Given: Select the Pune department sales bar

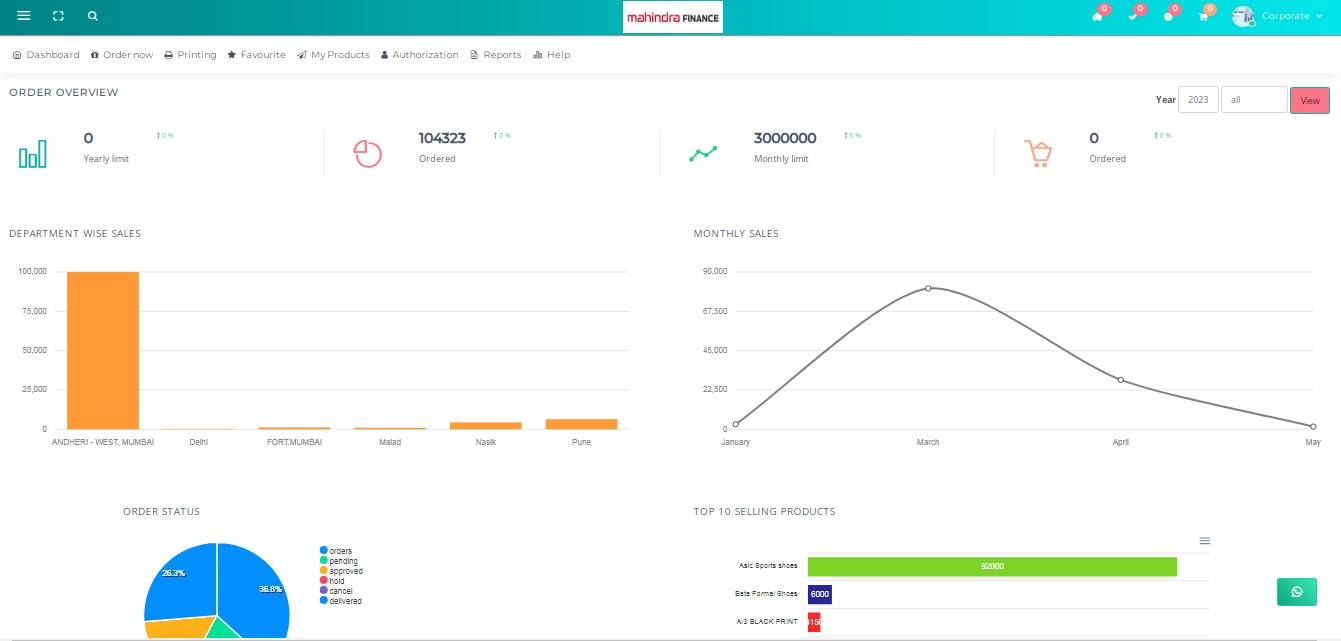Looking at the screenshot, I should (581, 424).
